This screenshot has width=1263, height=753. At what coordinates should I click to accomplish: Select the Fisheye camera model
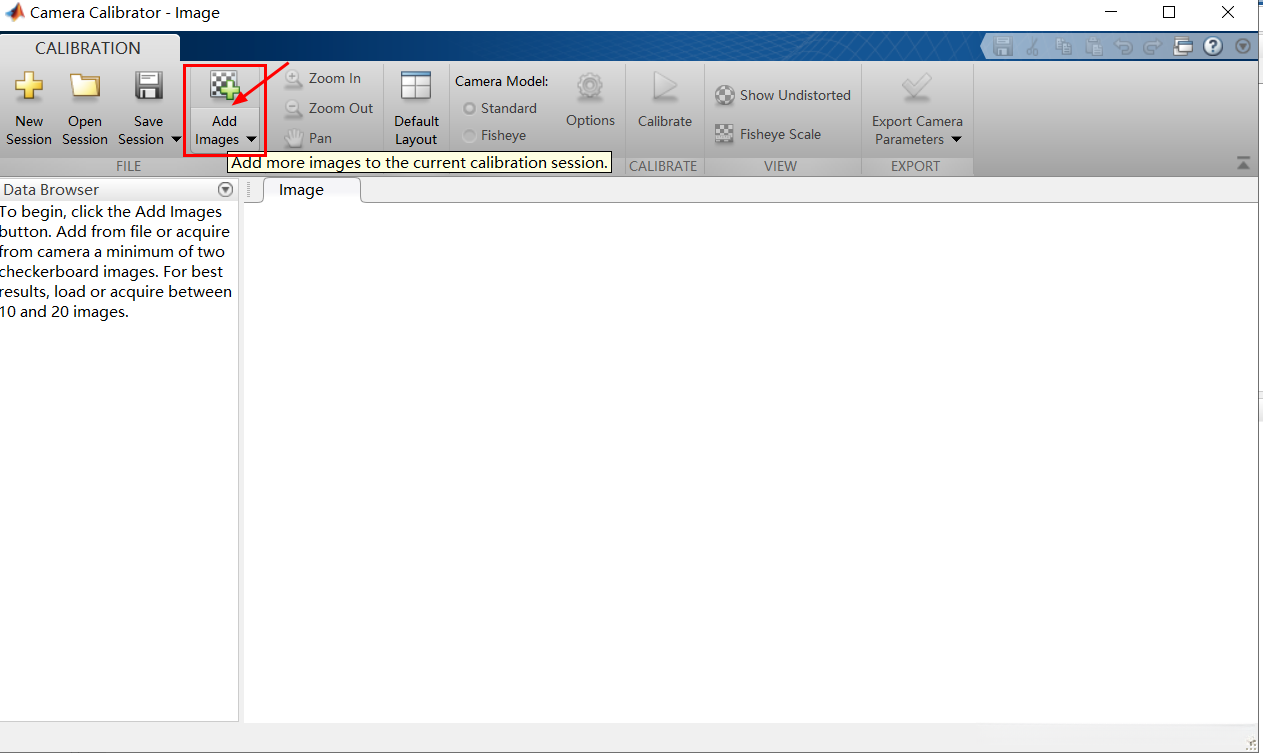(495, 135)
